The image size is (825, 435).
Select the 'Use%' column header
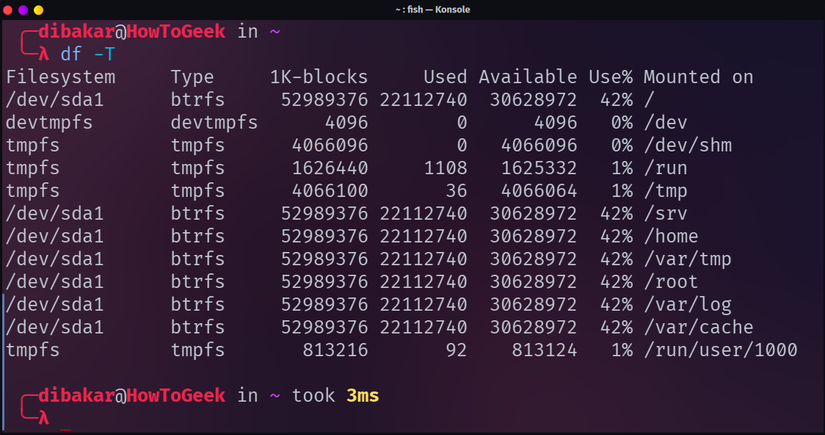click(610, 77)
